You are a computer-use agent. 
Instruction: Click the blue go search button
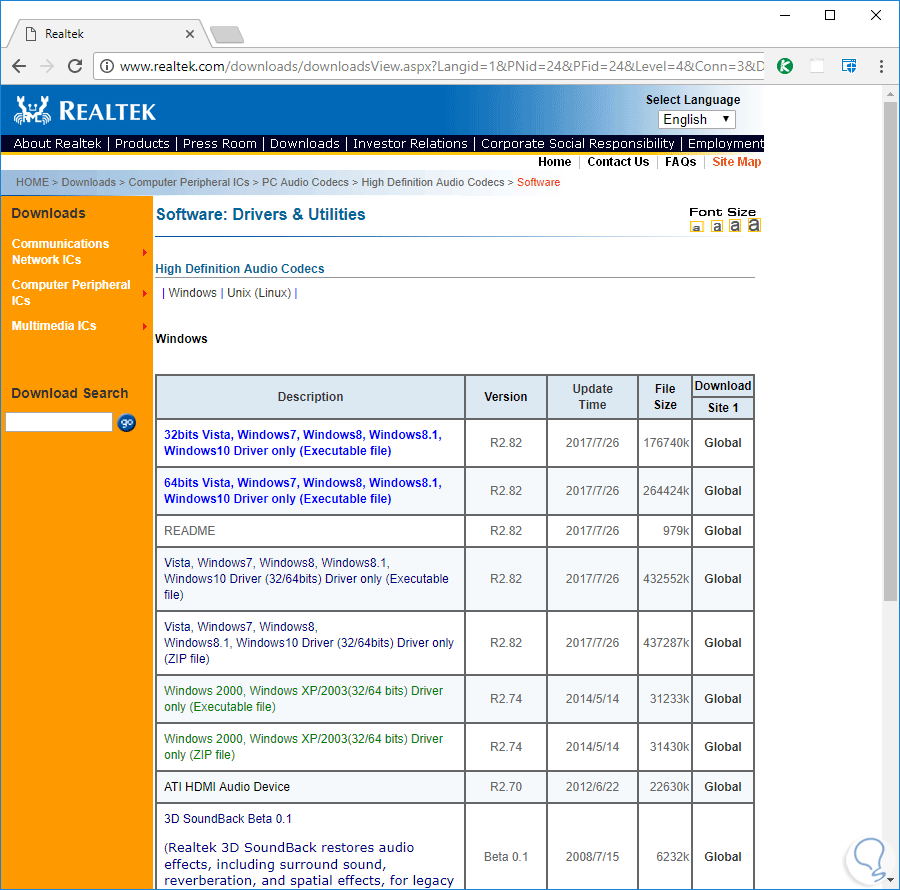click(x=126, y=423)
